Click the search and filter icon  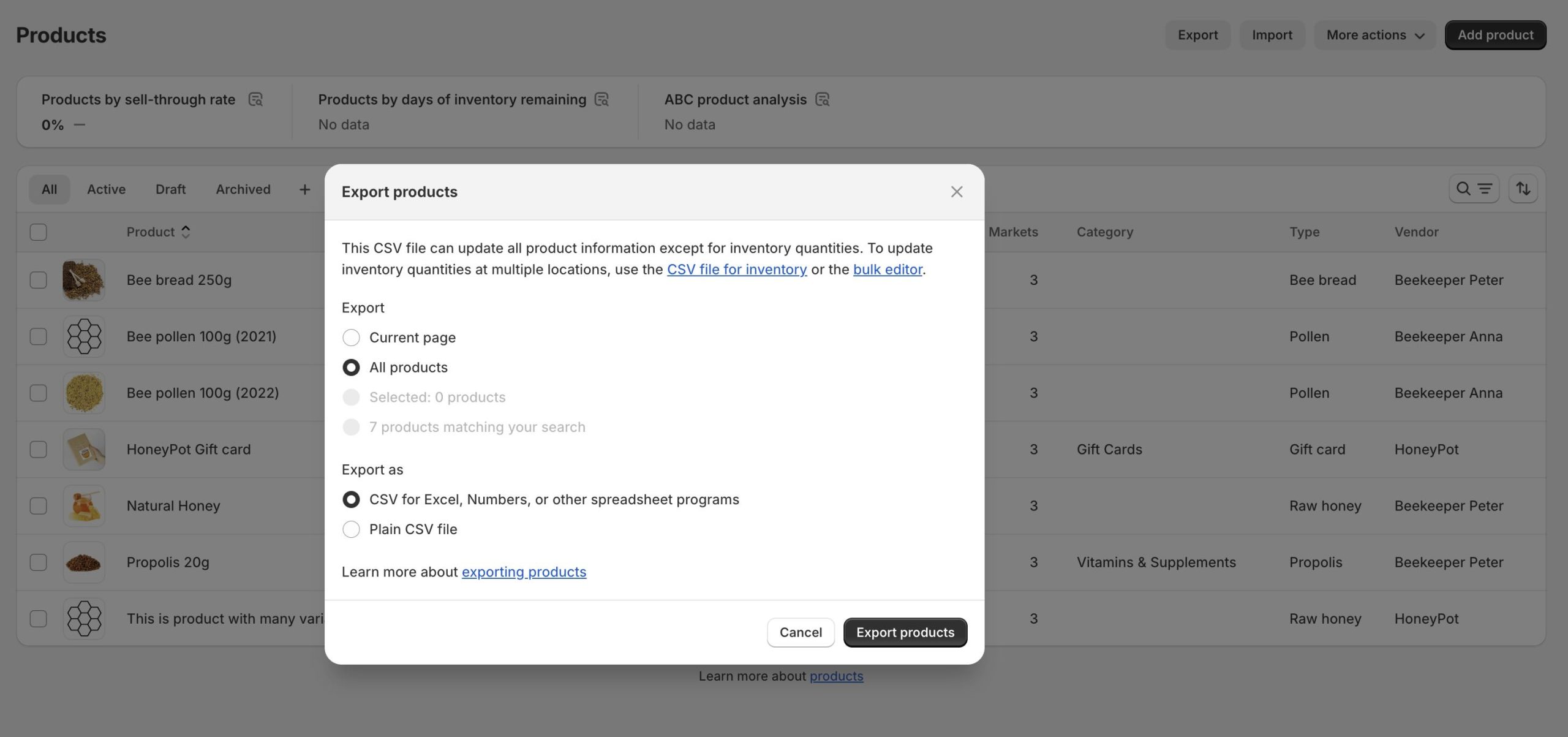coord(1473,189)
